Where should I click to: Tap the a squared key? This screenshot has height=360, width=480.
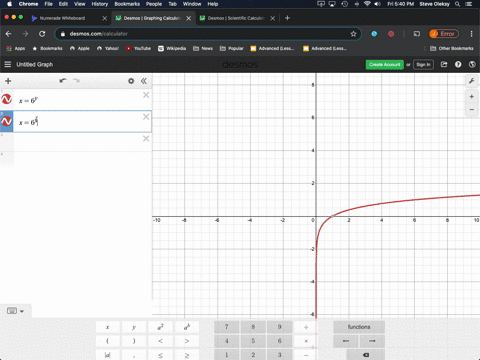tap(160, 327)
